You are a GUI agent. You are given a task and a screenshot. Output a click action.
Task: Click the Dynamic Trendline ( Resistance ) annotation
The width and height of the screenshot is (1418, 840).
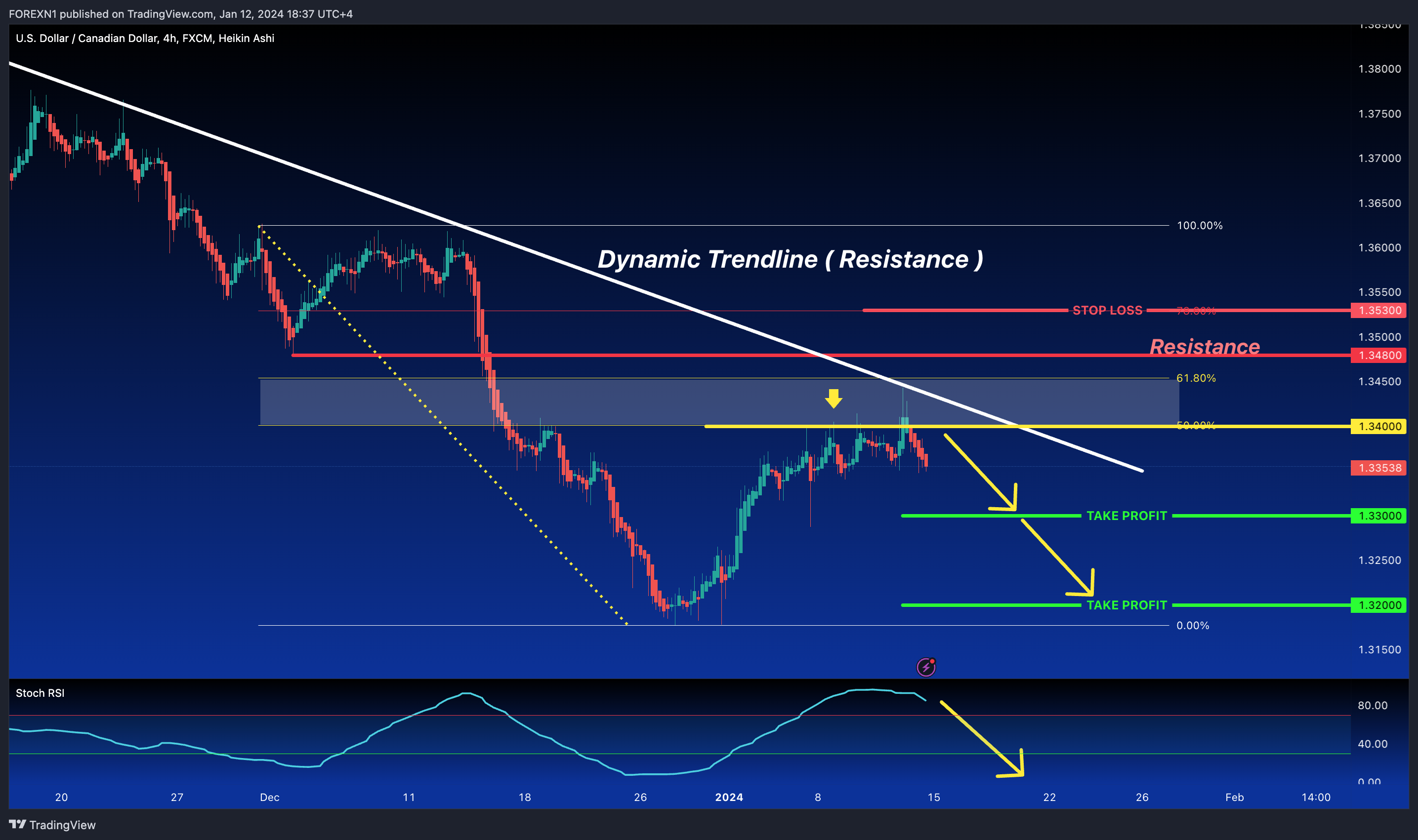point(790,259)
